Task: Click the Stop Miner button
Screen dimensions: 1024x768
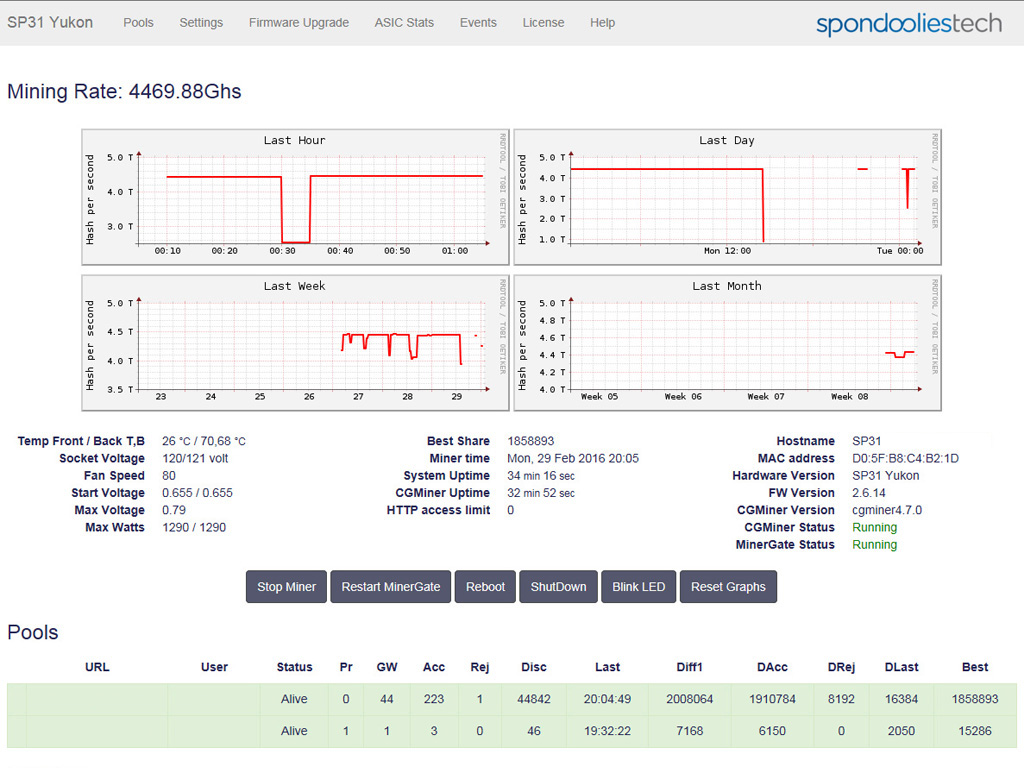Action: point(286,586)
